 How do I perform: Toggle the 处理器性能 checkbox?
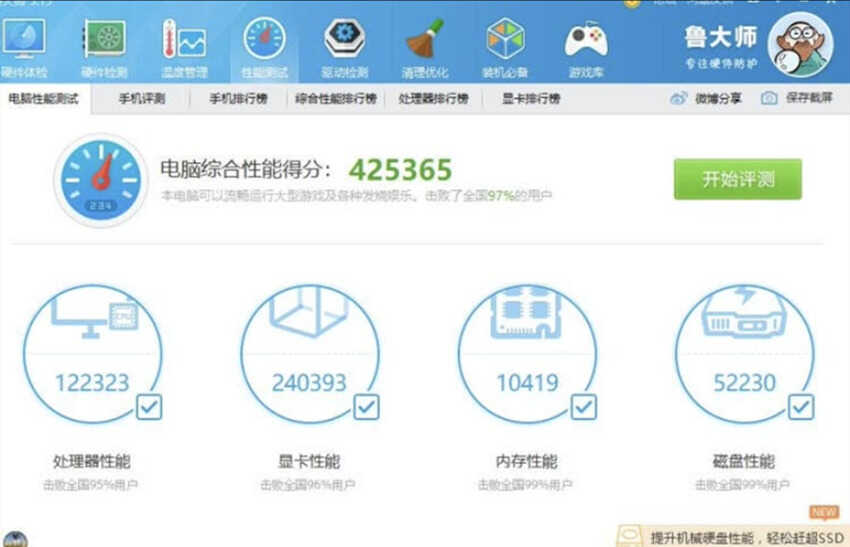[x=149, y=407]
